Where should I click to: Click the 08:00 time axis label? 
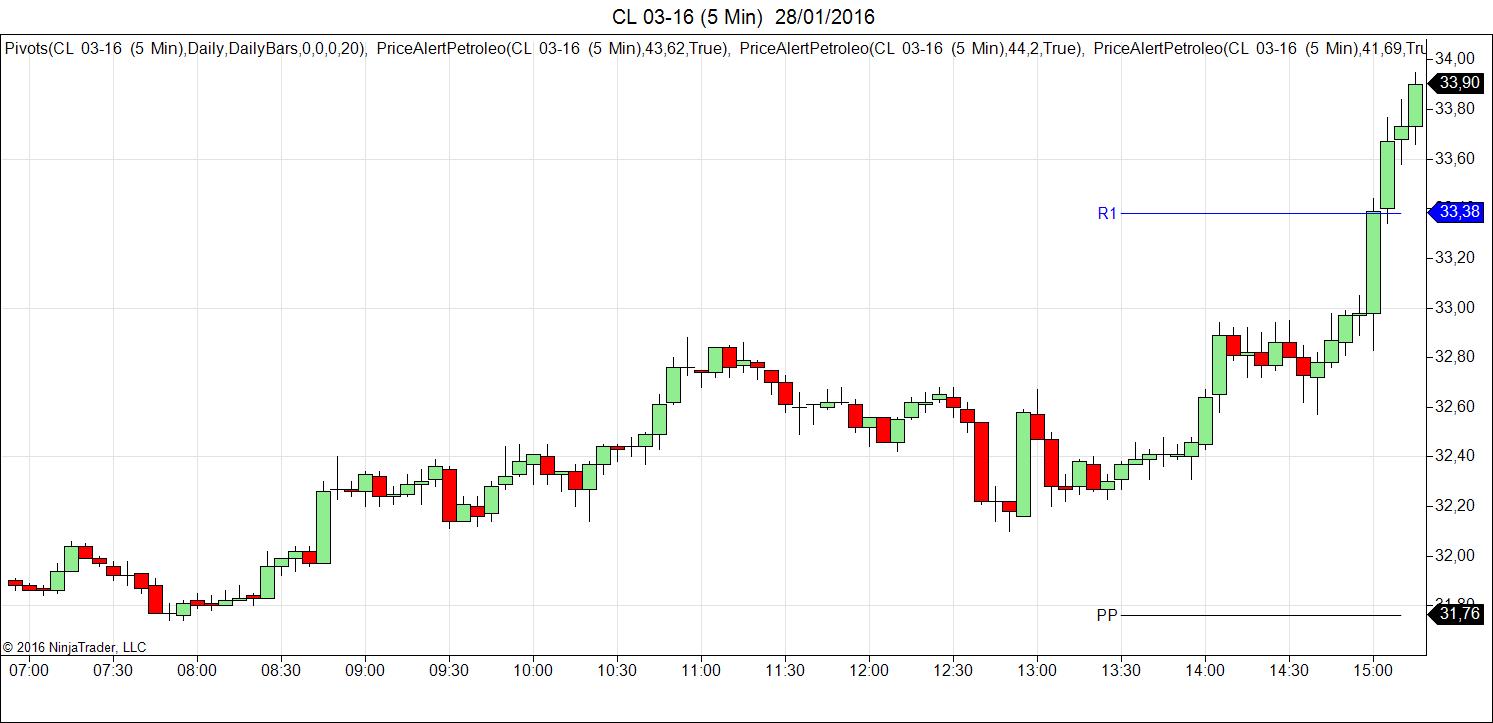[196, 670]
